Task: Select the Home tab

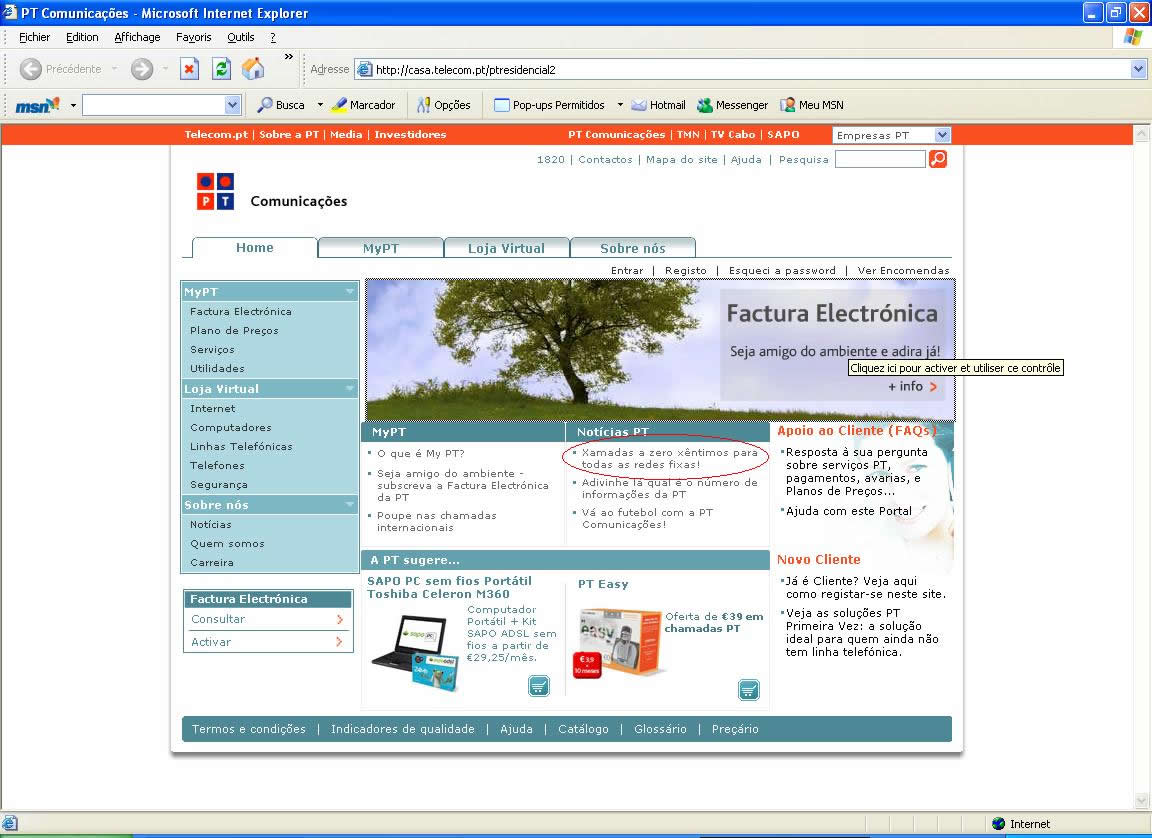Action: (x=255, y=248)
